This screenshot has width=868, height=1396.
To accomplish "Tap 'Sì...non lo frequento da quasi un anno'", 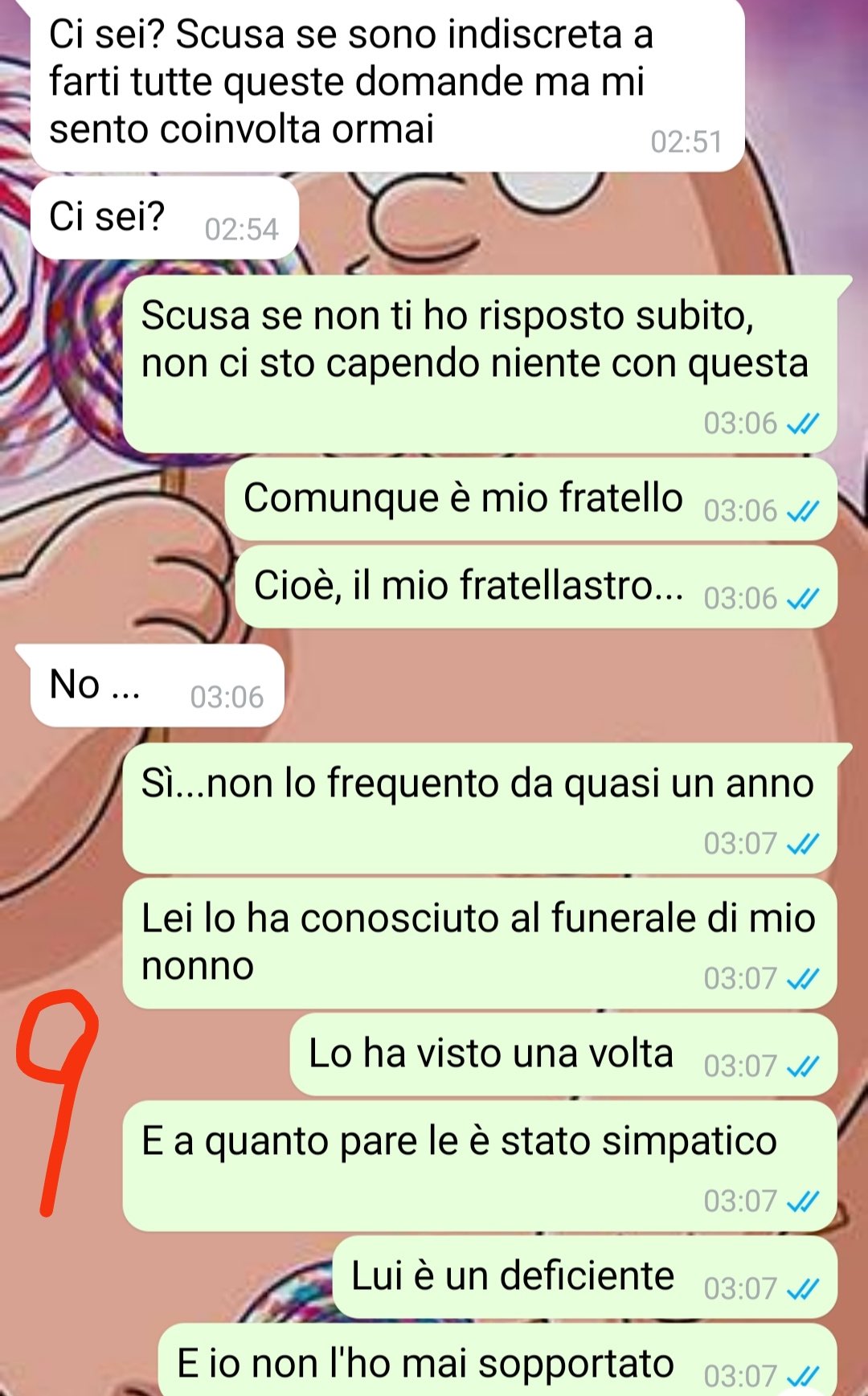I will 480,809.
